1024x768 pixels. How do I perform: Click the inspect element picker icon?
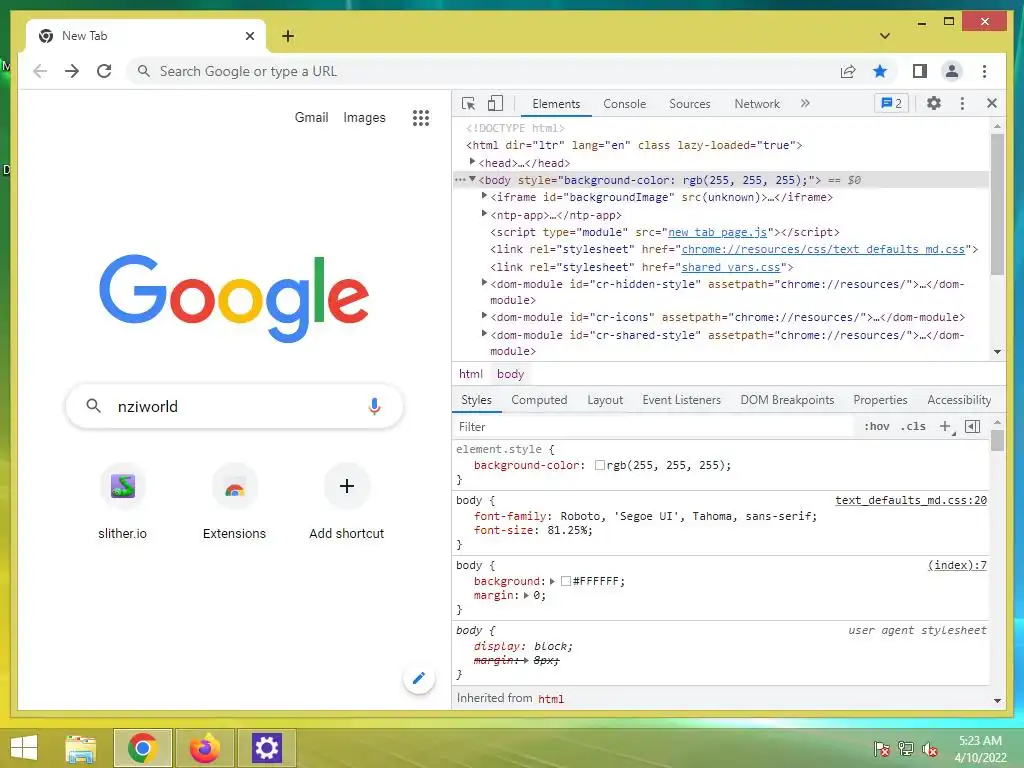pos(468,103)
